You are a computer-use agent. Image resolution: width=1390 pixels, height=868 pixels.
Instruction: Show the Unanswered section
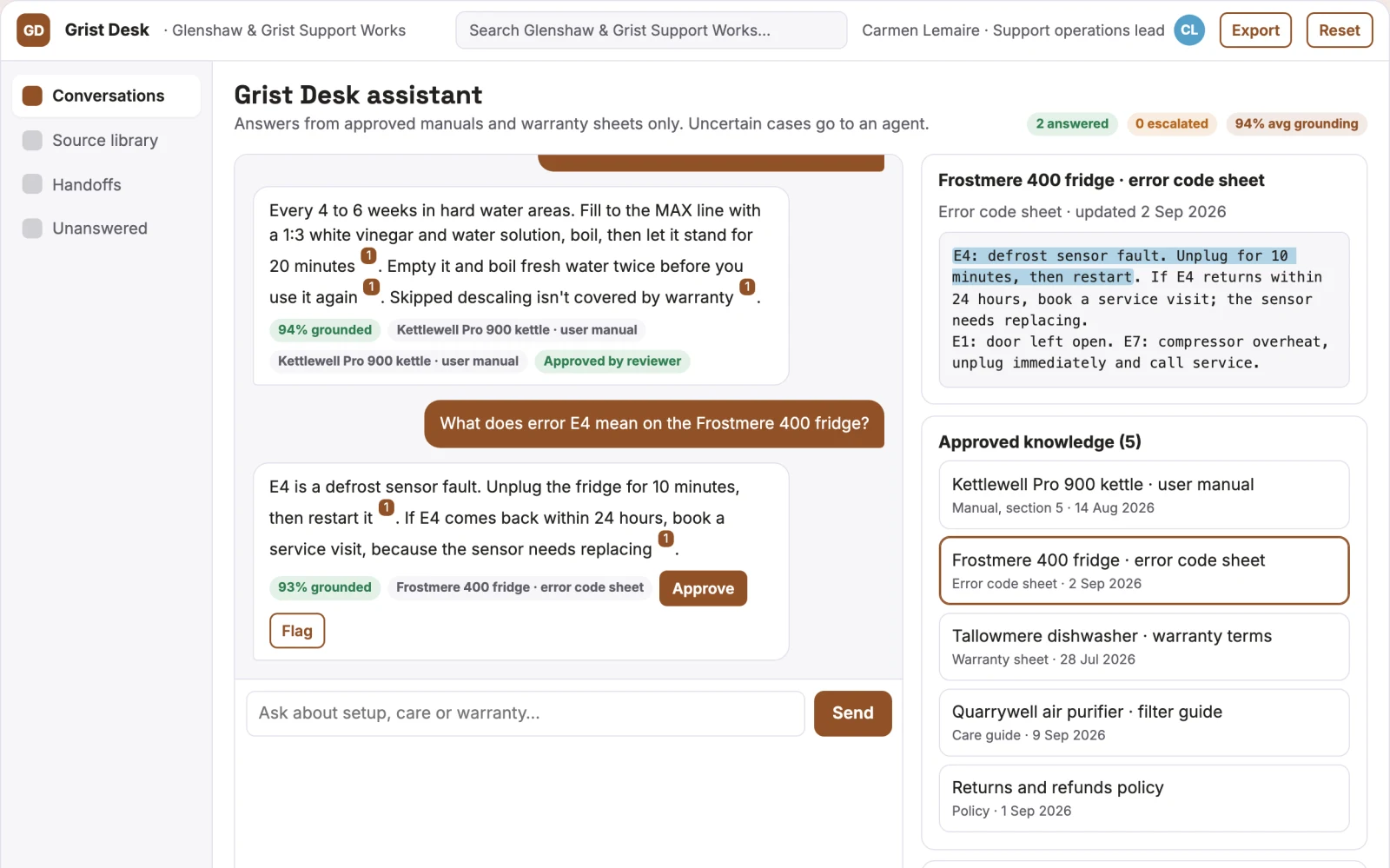[x=106, y=229]
